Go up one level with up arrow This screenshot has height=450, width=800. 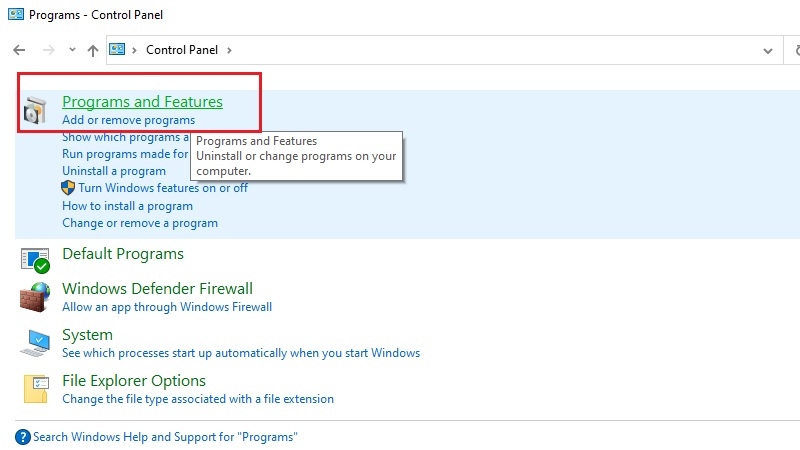tap(92, 51)
